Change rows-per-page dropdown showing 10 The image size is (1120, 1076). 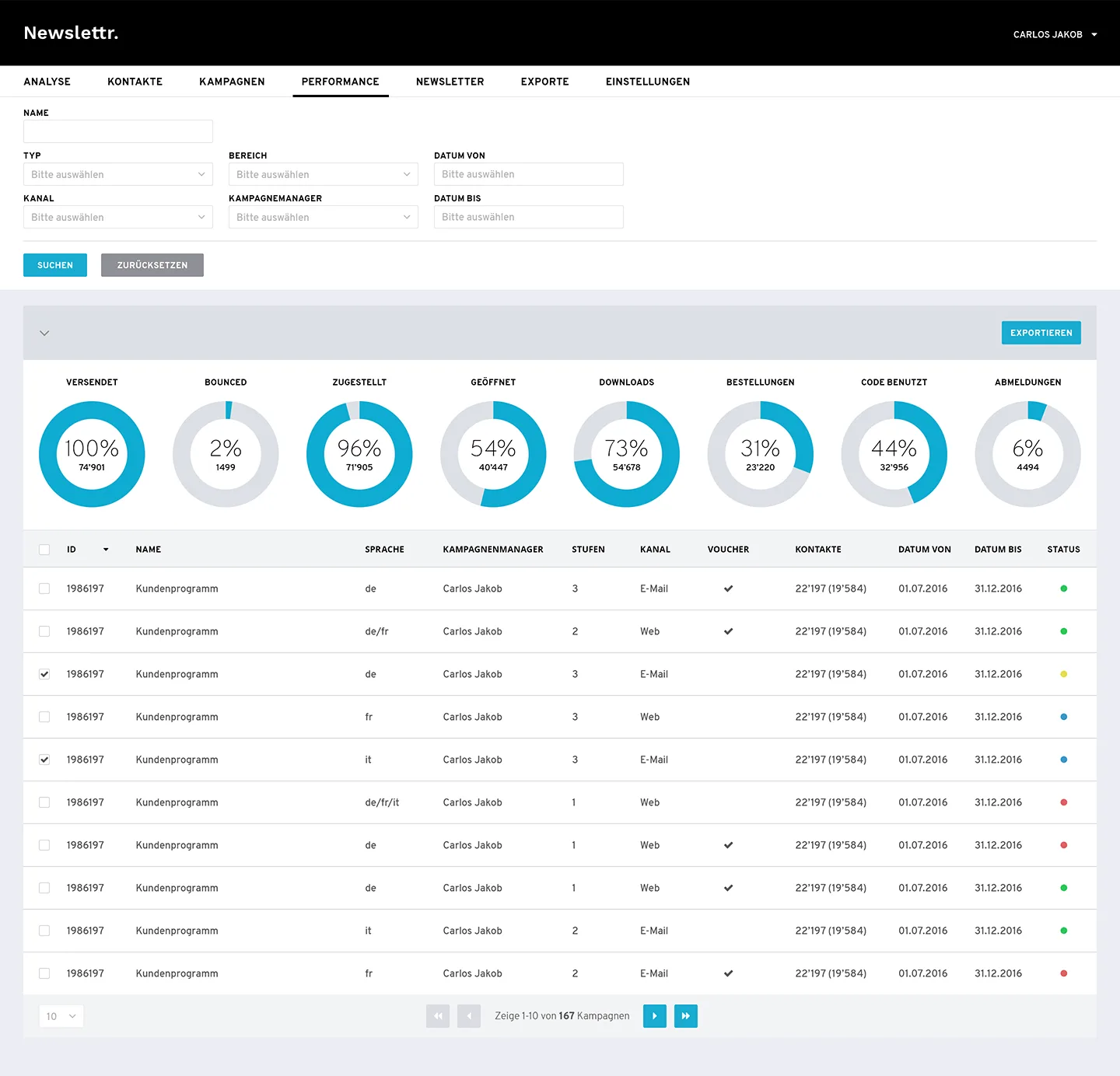tap(61, 1016)
